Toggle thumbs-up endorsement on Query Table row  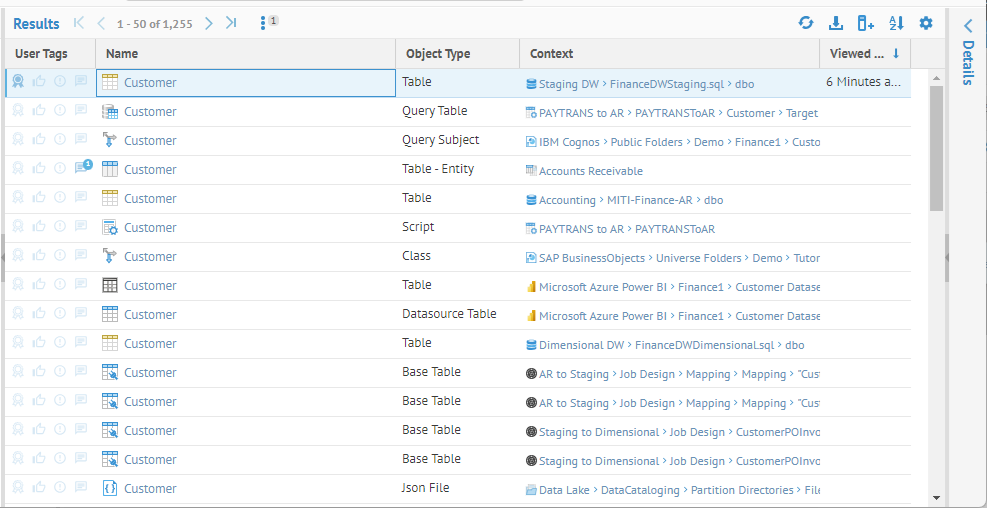pos(39,111)
